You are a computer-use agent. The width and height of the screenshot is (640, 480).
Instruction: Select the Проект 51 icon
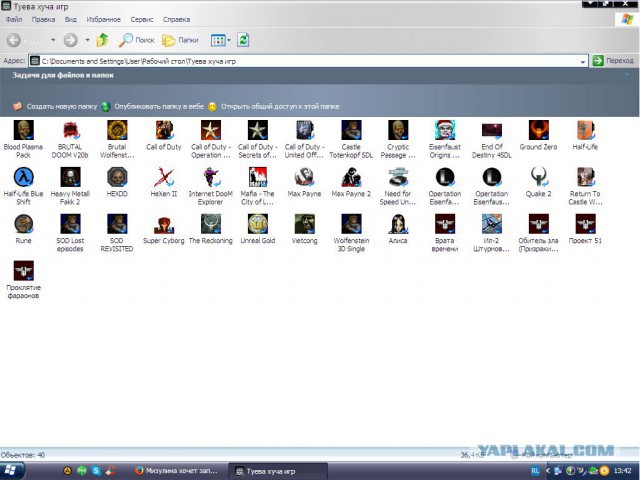pos(585,224)
